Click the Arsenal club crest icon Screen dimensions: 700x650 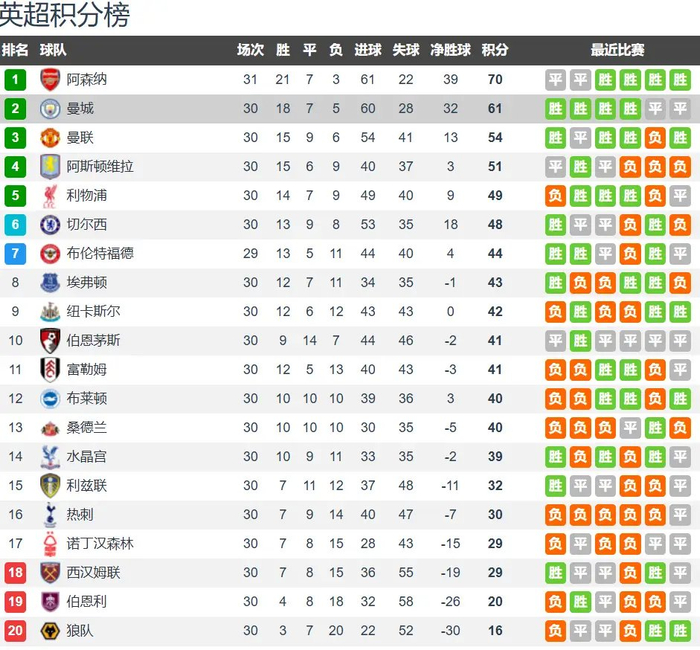(50, 80)
